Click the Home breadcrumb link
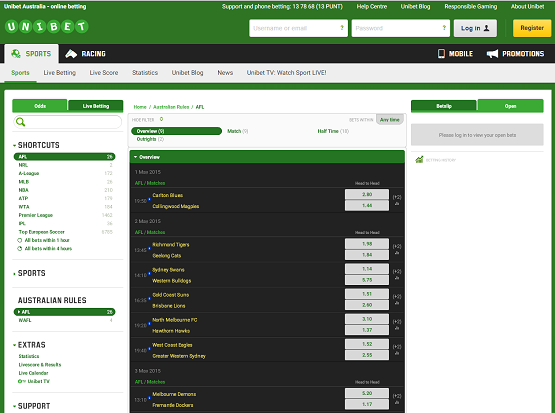 pos(140,107)
